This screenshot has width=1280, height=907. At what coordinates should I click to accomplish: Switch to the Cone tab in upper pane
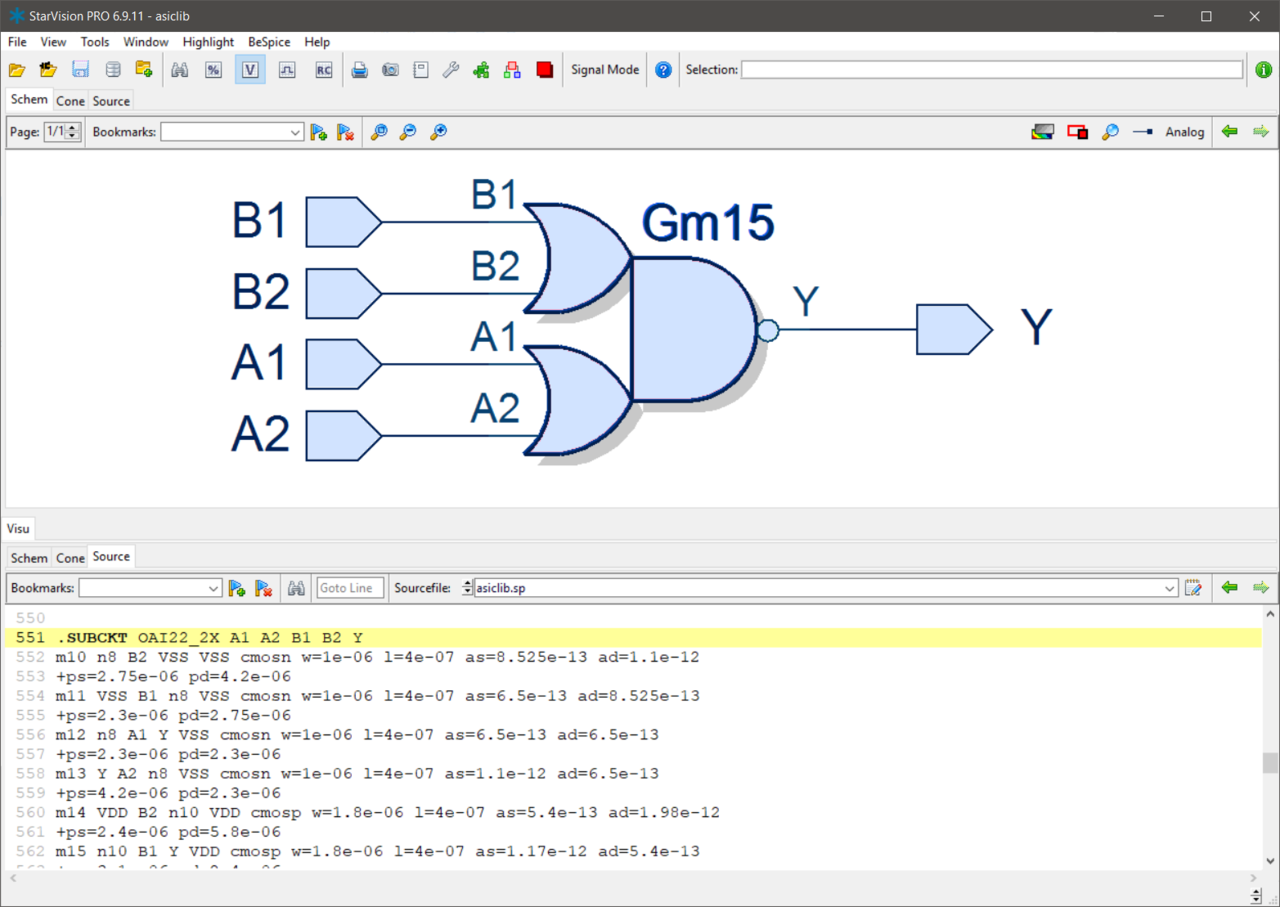click(70, 101)
